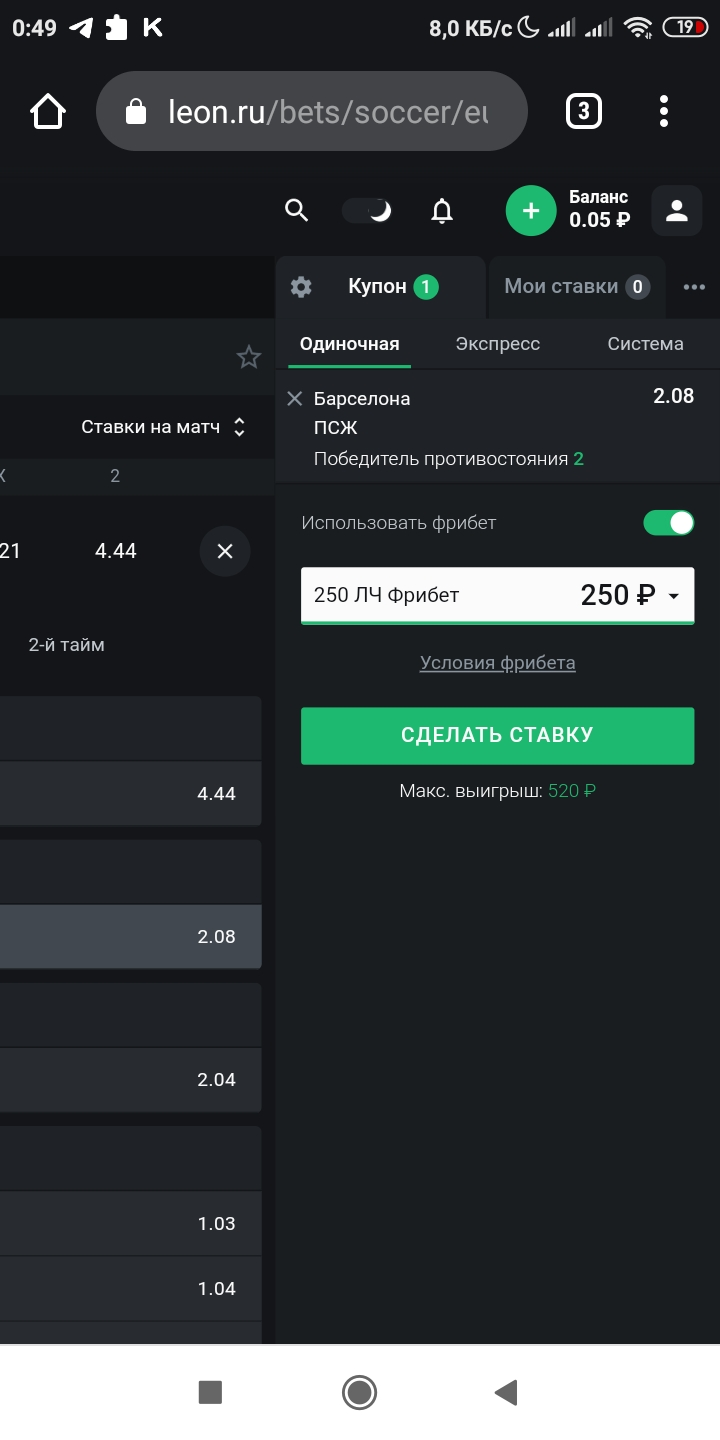Open Ставки на матч selector
Screen dimensions: 720x1440
(164, 427)
